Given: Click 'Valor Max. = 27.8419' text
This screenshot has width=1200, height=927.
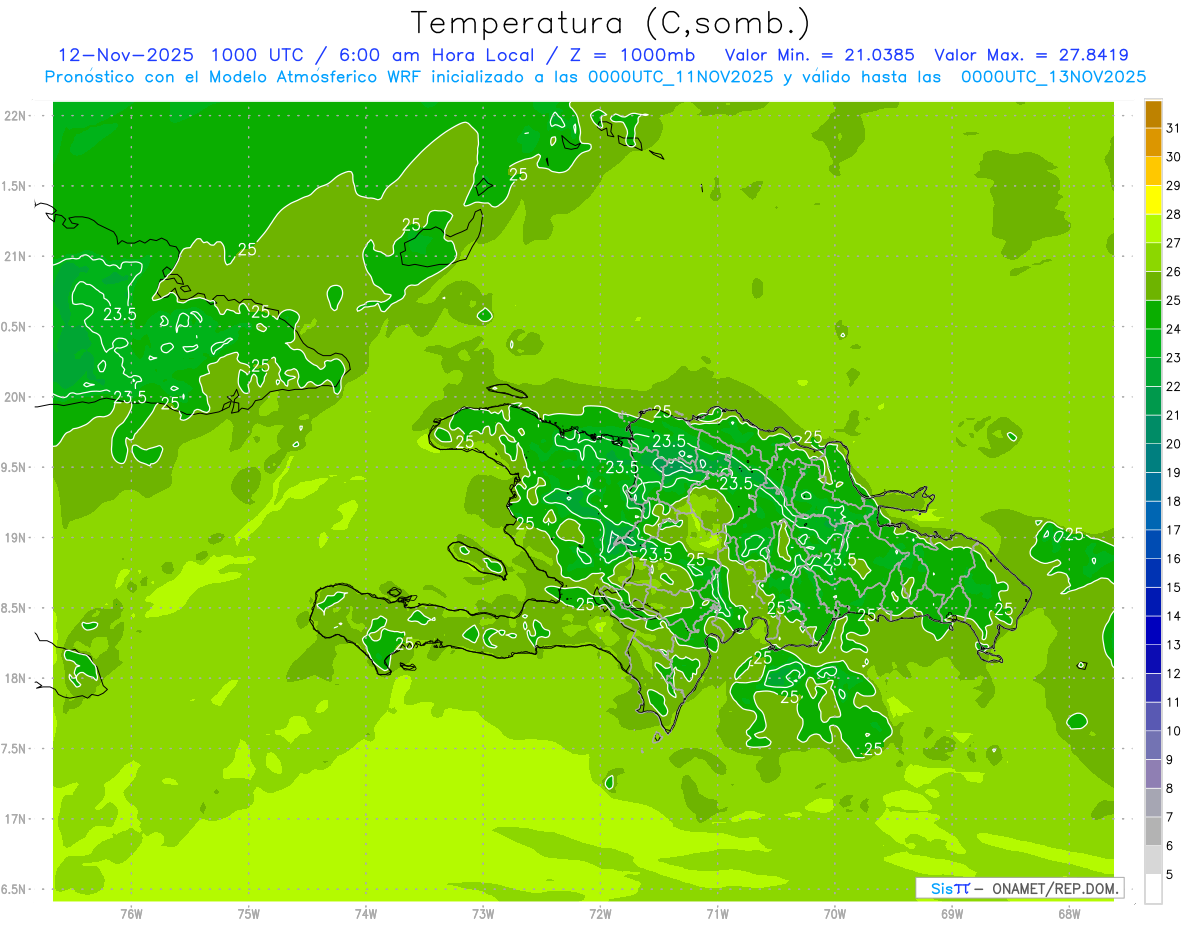Looking at the screenshot, I should click(x=1031, y=55).
